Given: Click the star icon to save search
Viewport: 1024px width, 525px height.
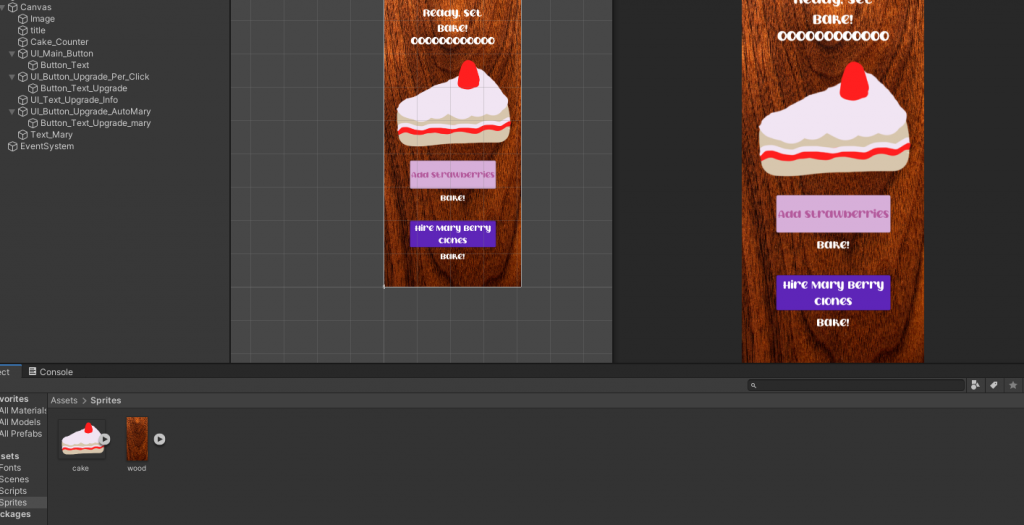Looking at the screenshot, I should (1013, 385).
